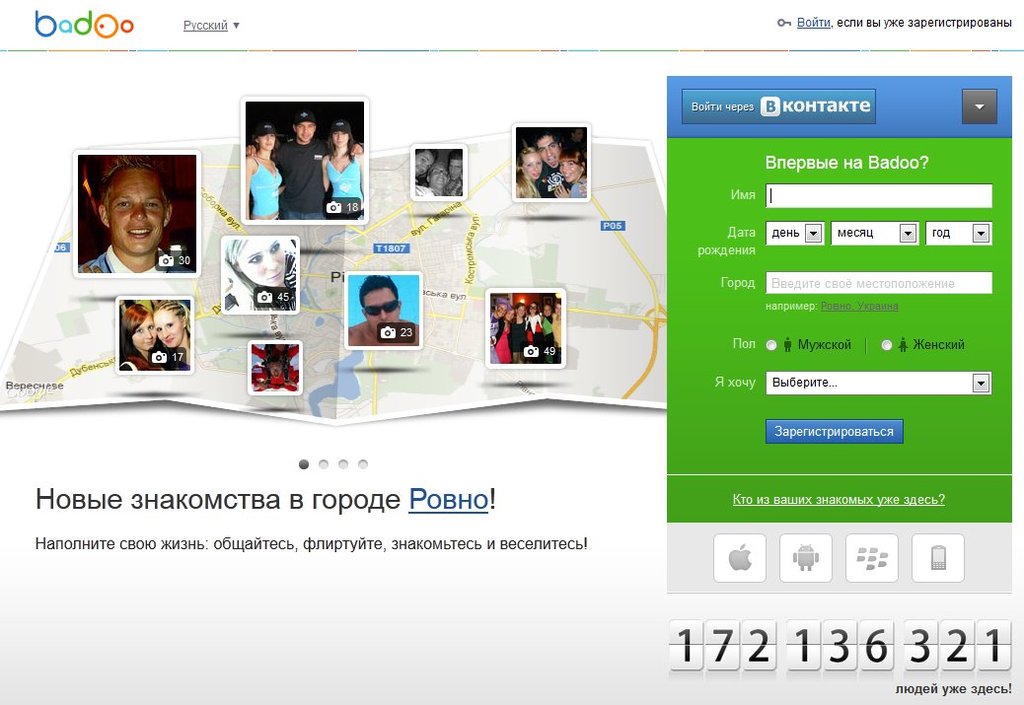The width and height of the screenshot is (1024, 705).
Task: Click the key icon beside Войти
Action: coord(784,23)
